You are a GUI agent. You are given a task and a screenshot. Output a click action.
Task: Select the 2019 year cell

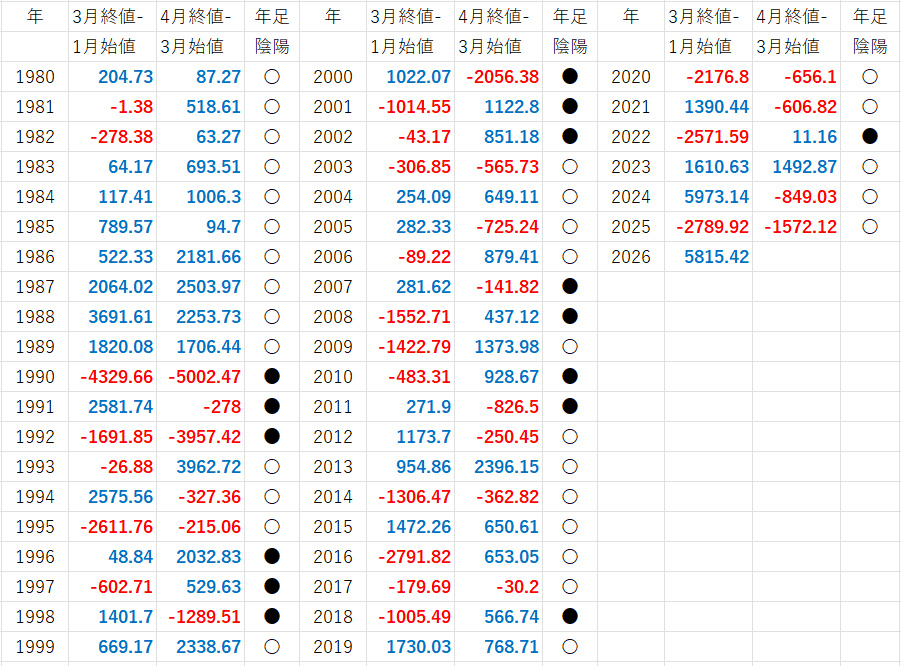click(333, 647)
